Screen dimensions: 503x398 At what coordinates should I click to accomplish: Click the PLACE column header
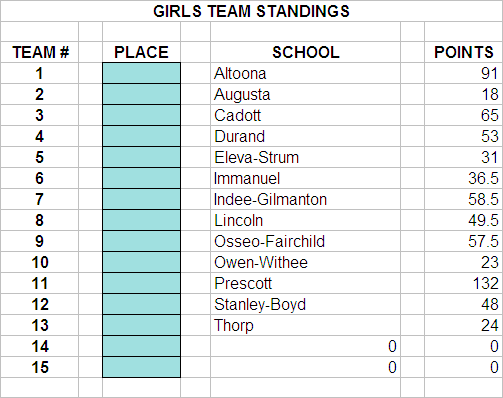[x=141, y=52]
